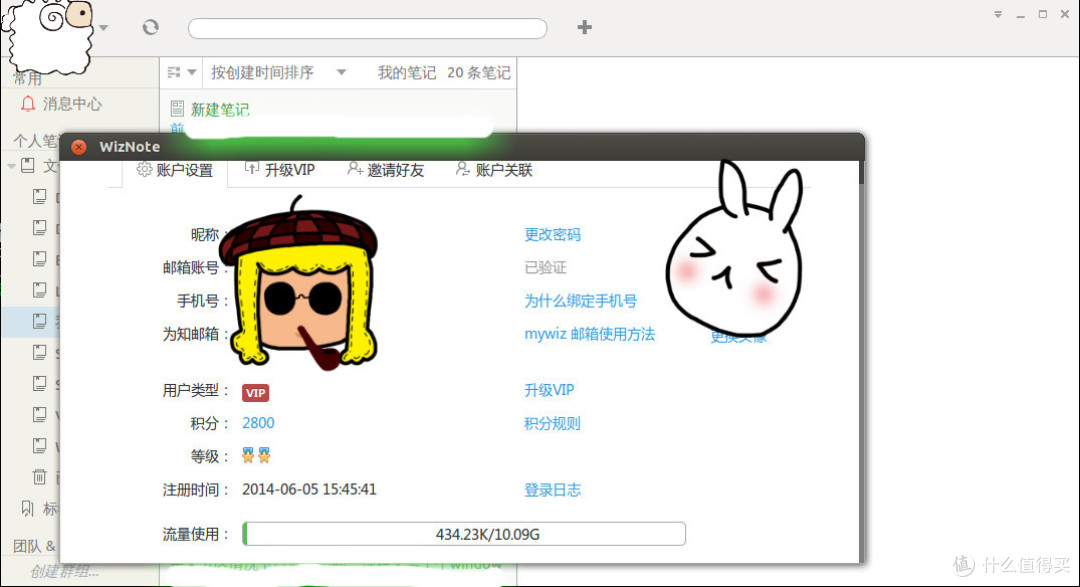
Task: Collapse the personal notes tree arrow
Action: click(x=11, y=166)
